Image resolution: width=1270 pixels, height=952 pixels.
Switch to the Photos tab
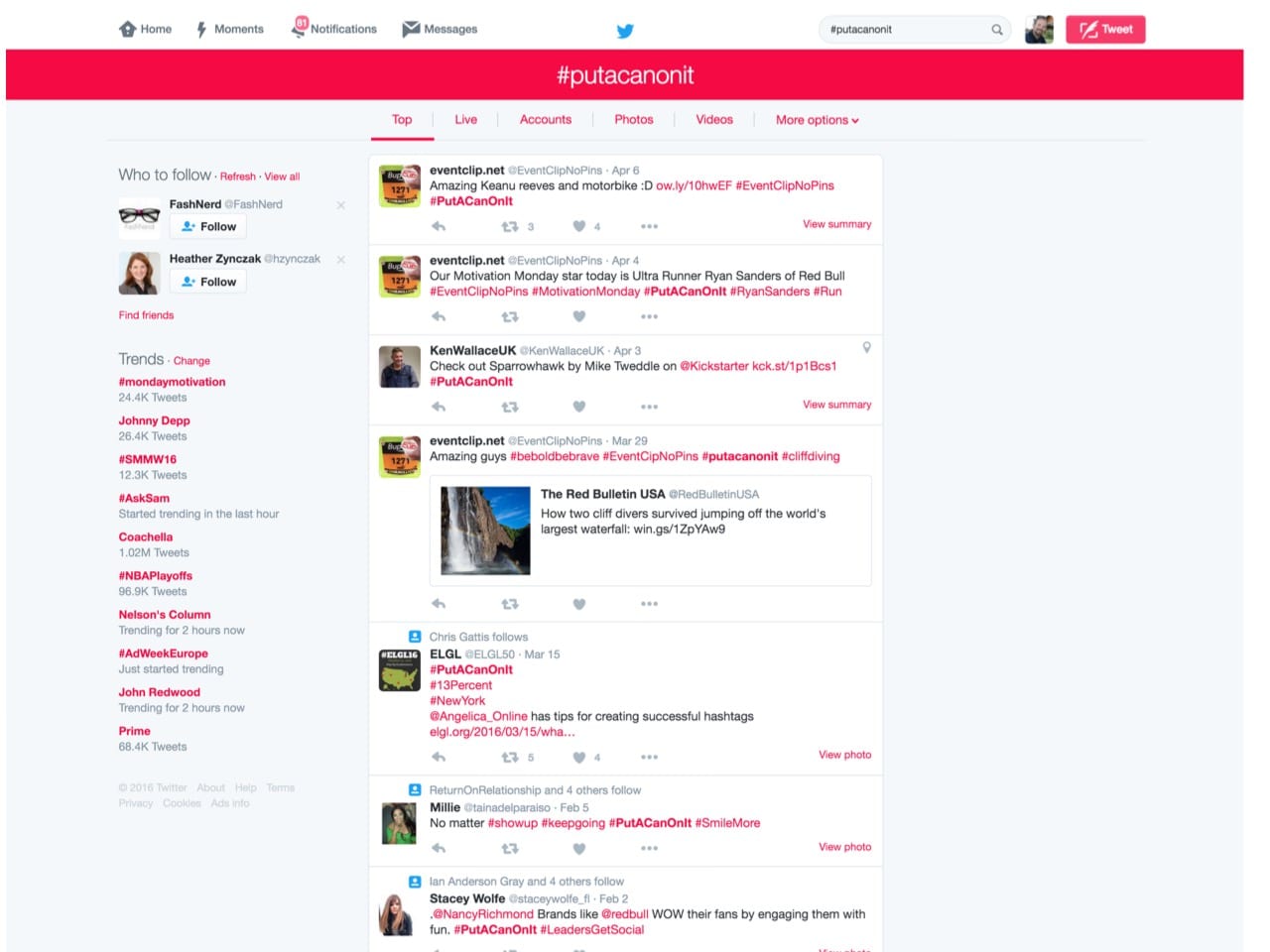(x=633, y=119)
